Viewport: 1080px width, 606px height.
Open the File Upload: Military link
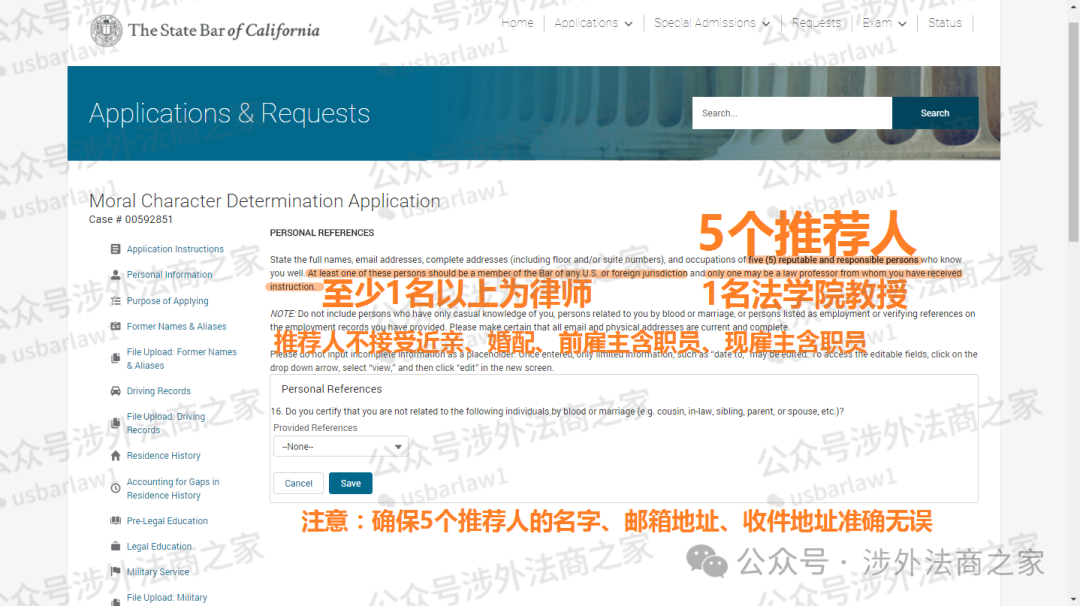[x=167, y=598]
